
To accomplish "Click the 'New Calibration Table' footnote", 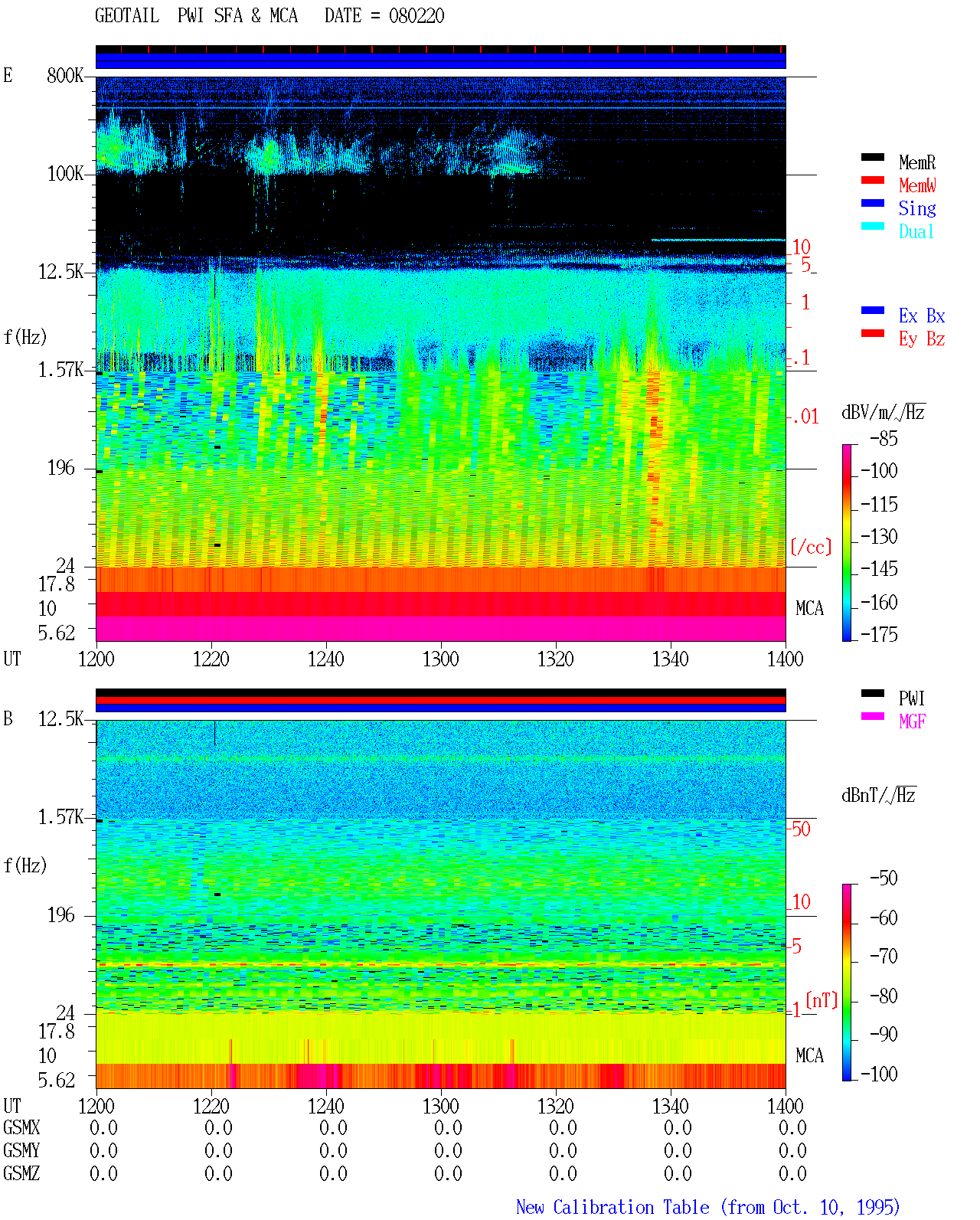I will [x=612, y=1207].
